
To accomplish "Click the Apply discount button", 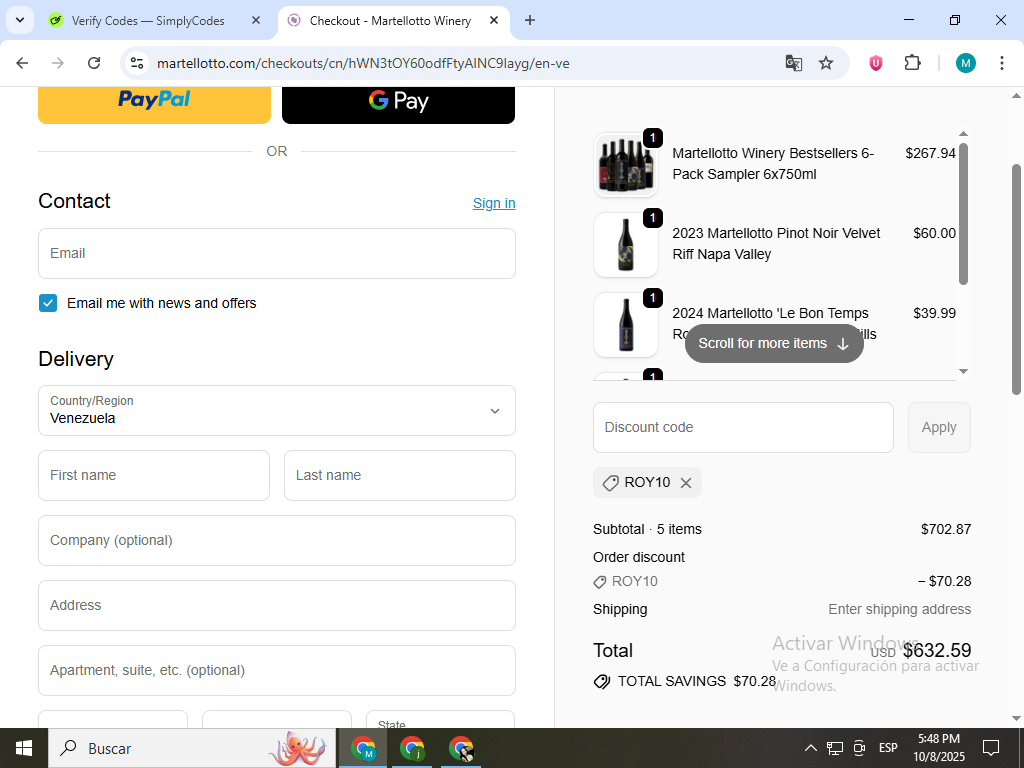I will 938,427.
